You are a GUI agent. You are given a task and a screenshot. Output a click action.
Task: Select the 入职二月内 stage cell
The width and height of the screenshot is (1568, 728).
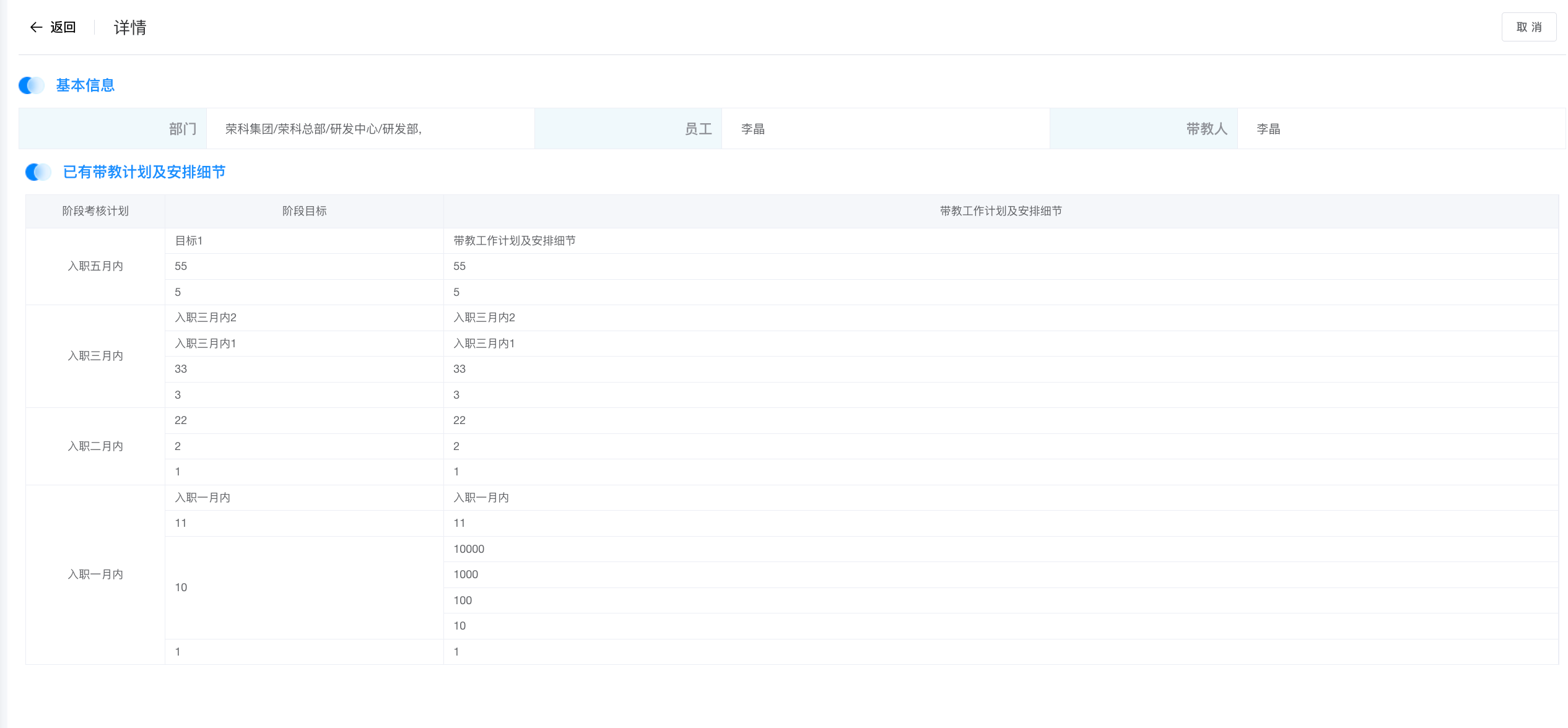[95, 446]
